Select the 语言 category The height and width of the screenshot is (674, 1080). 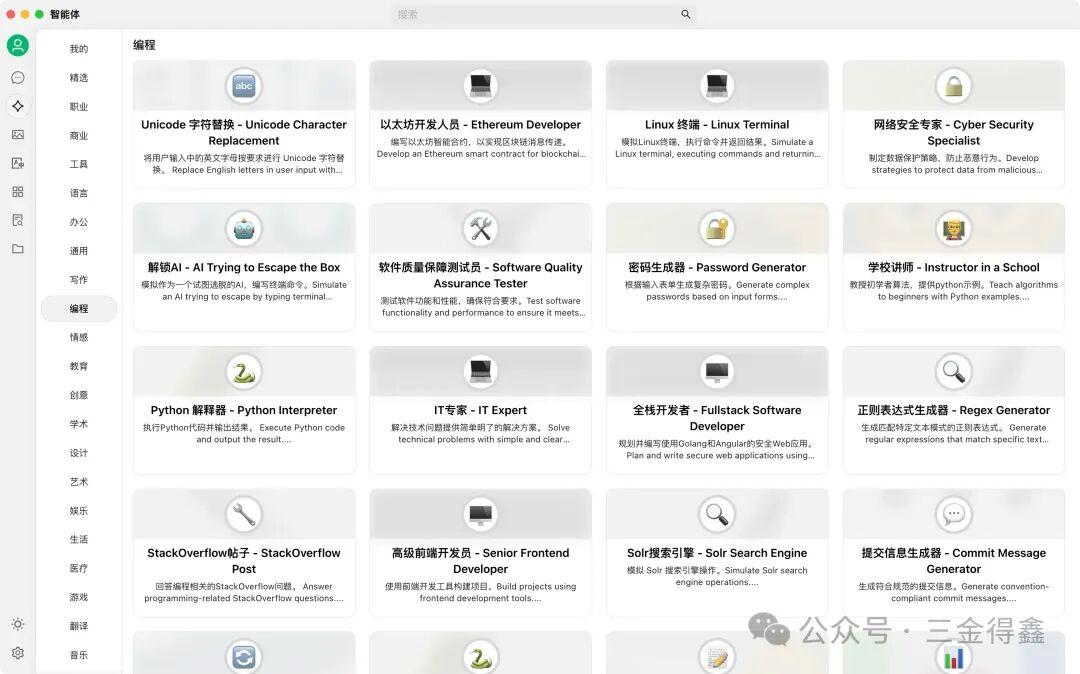79,193
